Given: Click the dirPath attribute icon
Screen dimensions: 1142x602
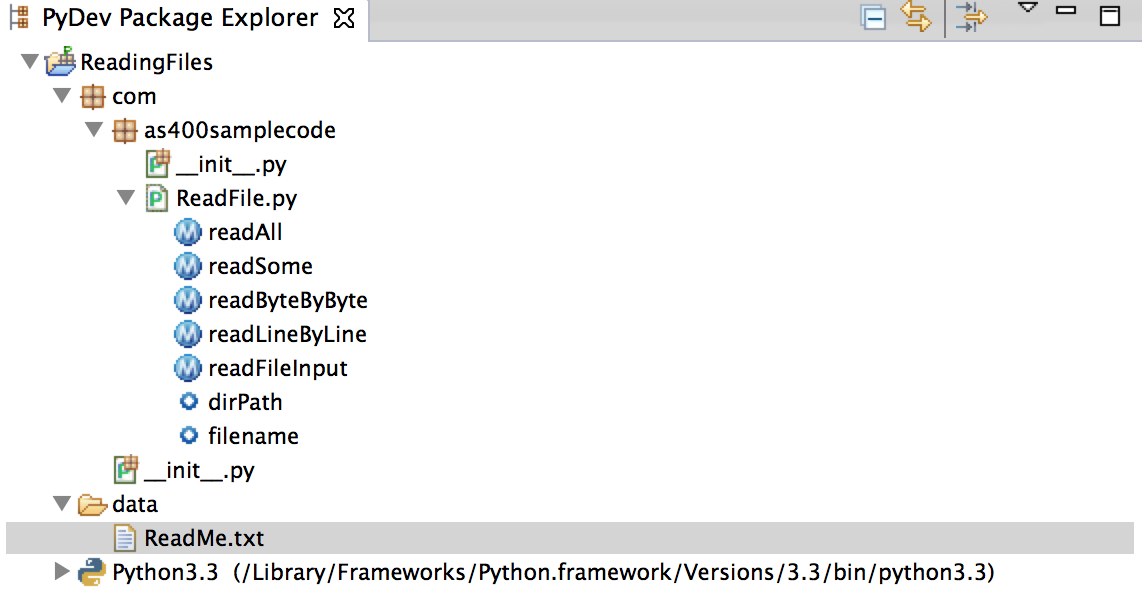Looking at the screenshot, I should 188,402.
